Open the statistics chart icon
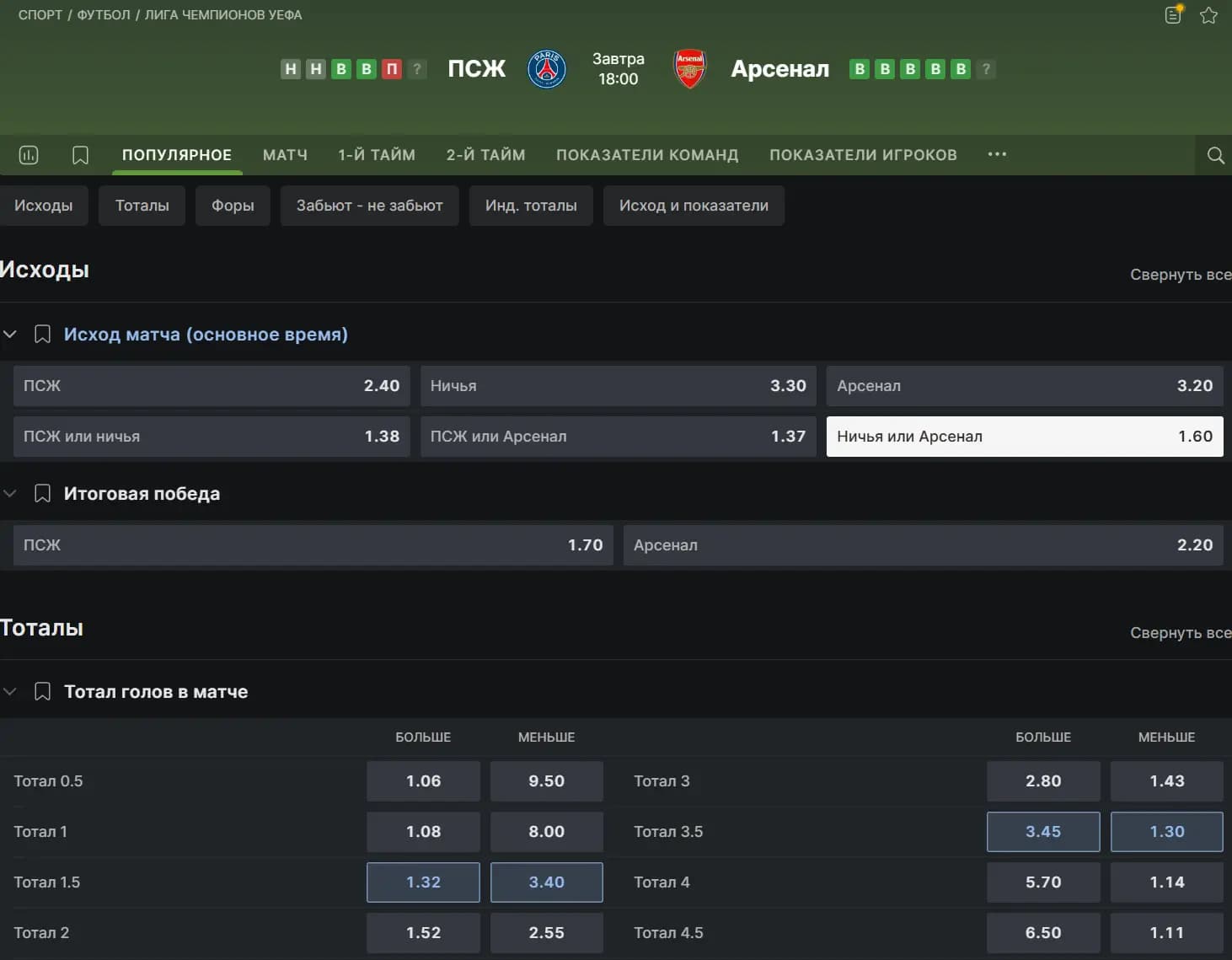The image size is (1232, 960). click(x=29, y=155)
